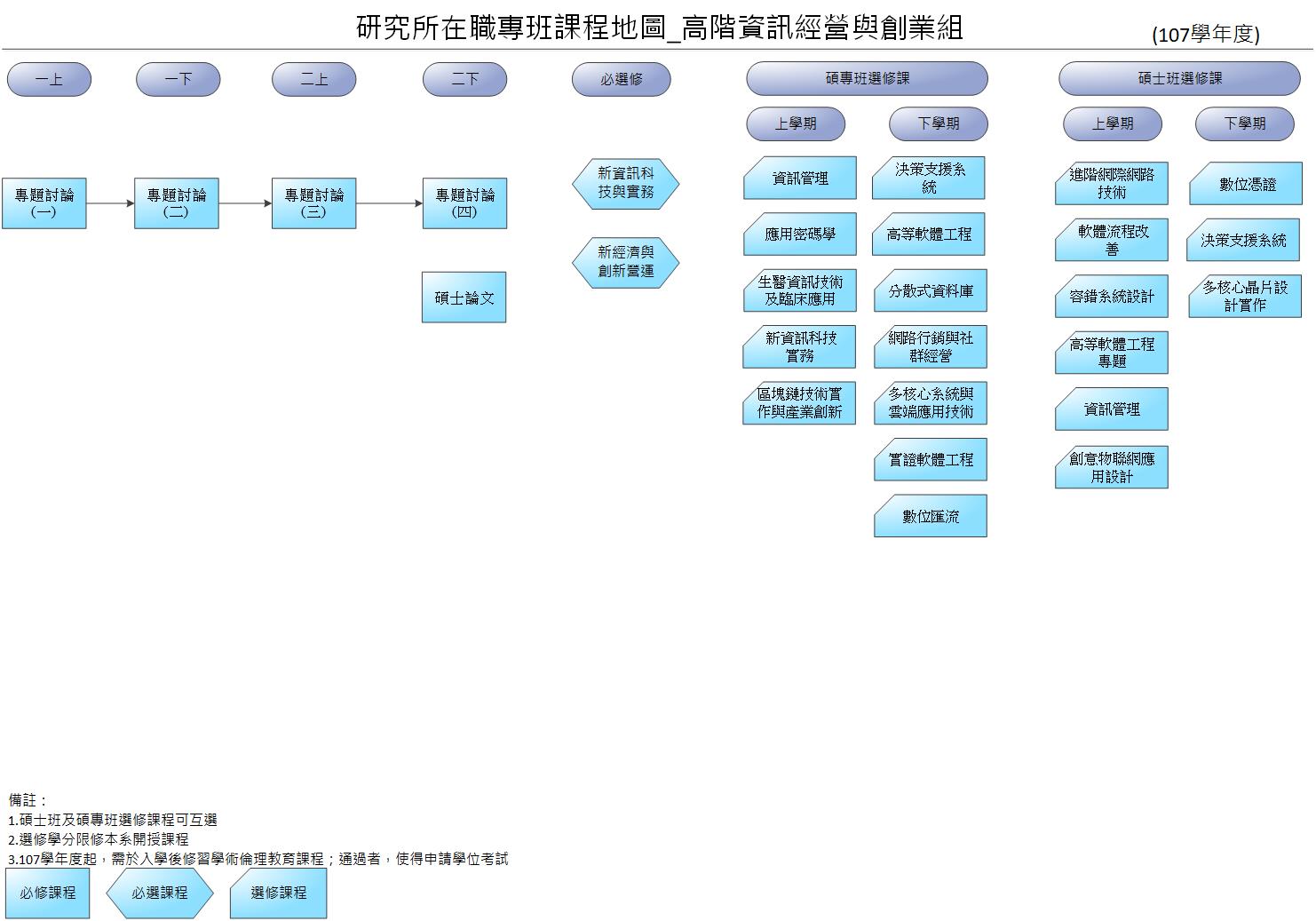Viewport: 1316px width, 921px height.
Task: Click the 碩專班選修課 header
Action: (867, 79)
